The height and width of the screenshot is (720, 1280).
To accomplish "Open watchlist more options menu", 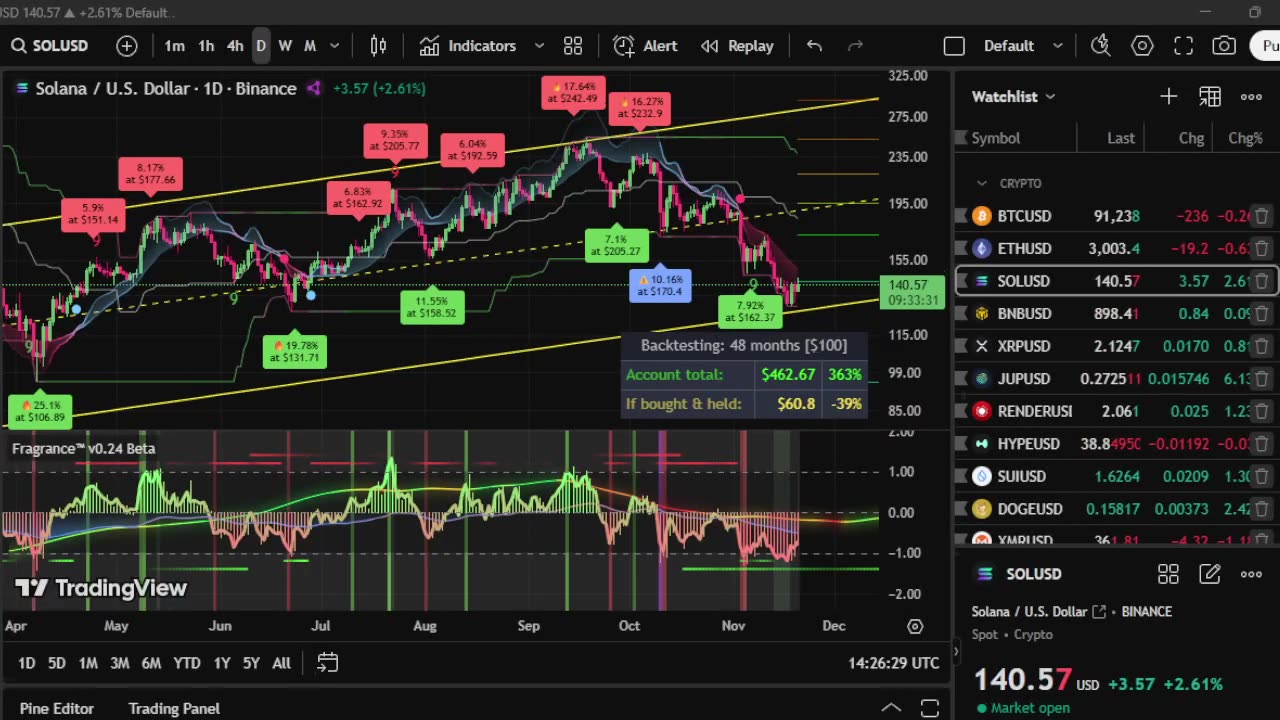I will coord(1251,96).
